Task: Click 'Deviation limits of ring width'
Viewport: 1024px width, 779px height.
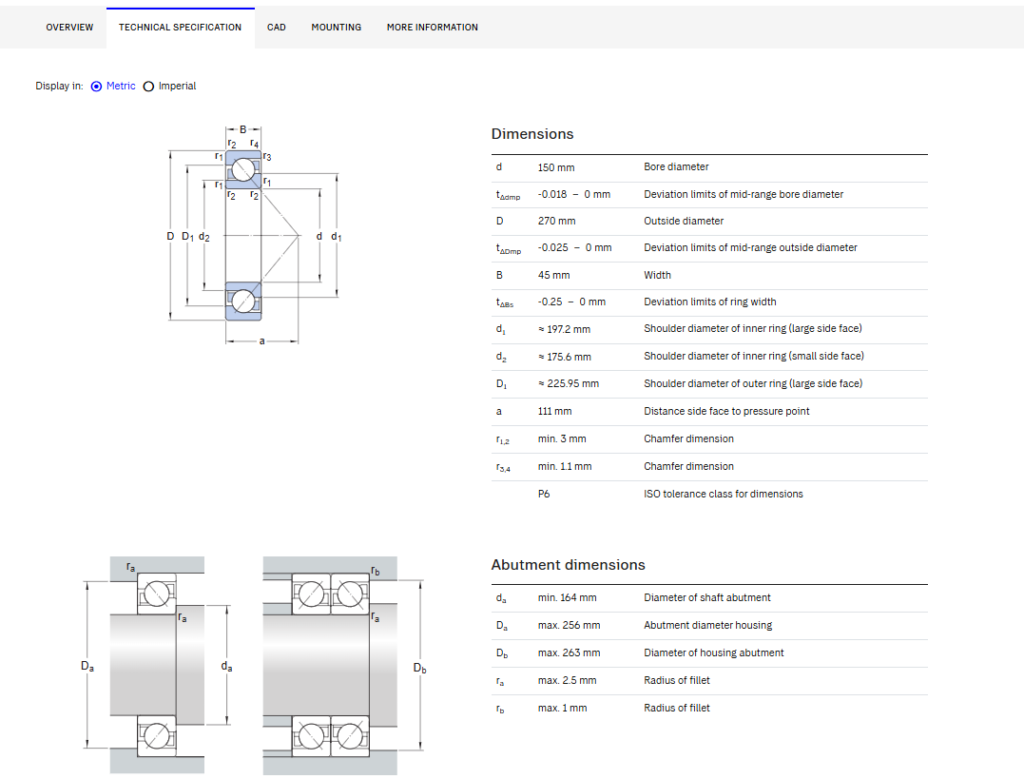Action: click(x=710, y=302)
